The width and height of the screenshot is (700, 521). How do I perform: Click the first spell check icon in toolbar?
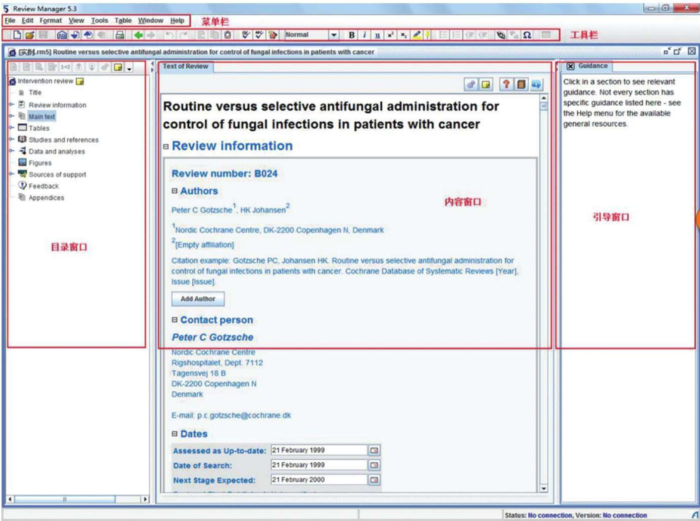click(246, 35)
